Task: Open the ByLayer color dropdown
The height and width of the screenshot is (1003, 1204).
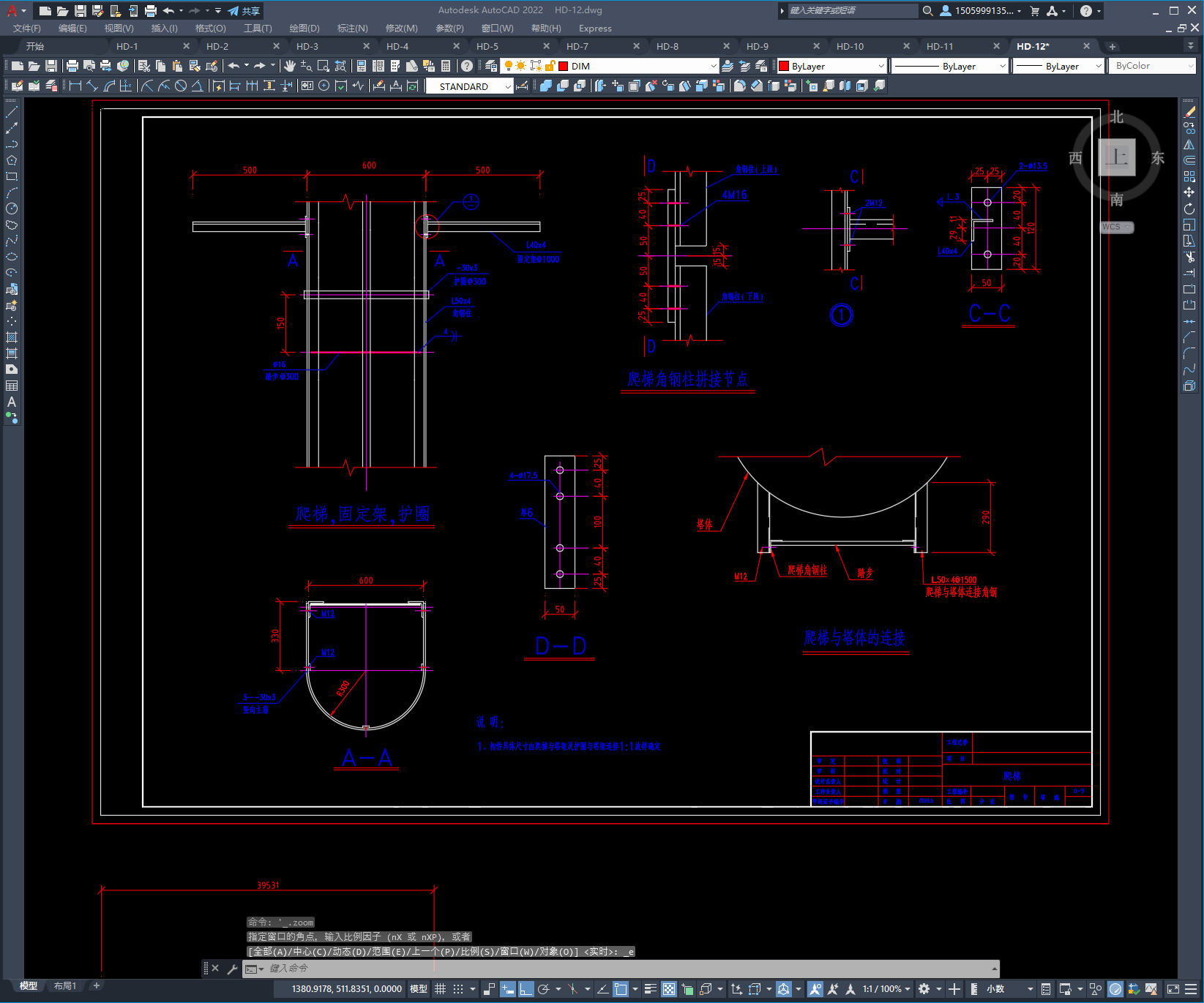Action: pos(832,66)
